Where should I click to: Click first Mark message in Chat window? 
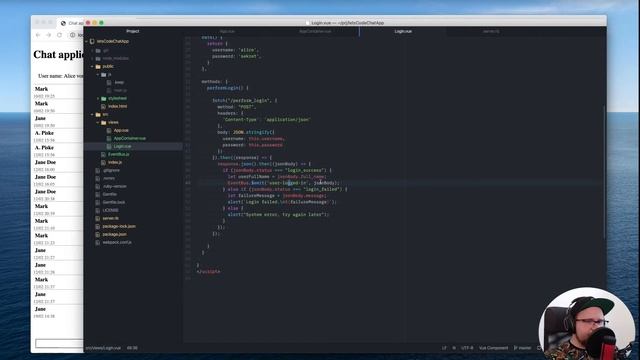[41, 89]
